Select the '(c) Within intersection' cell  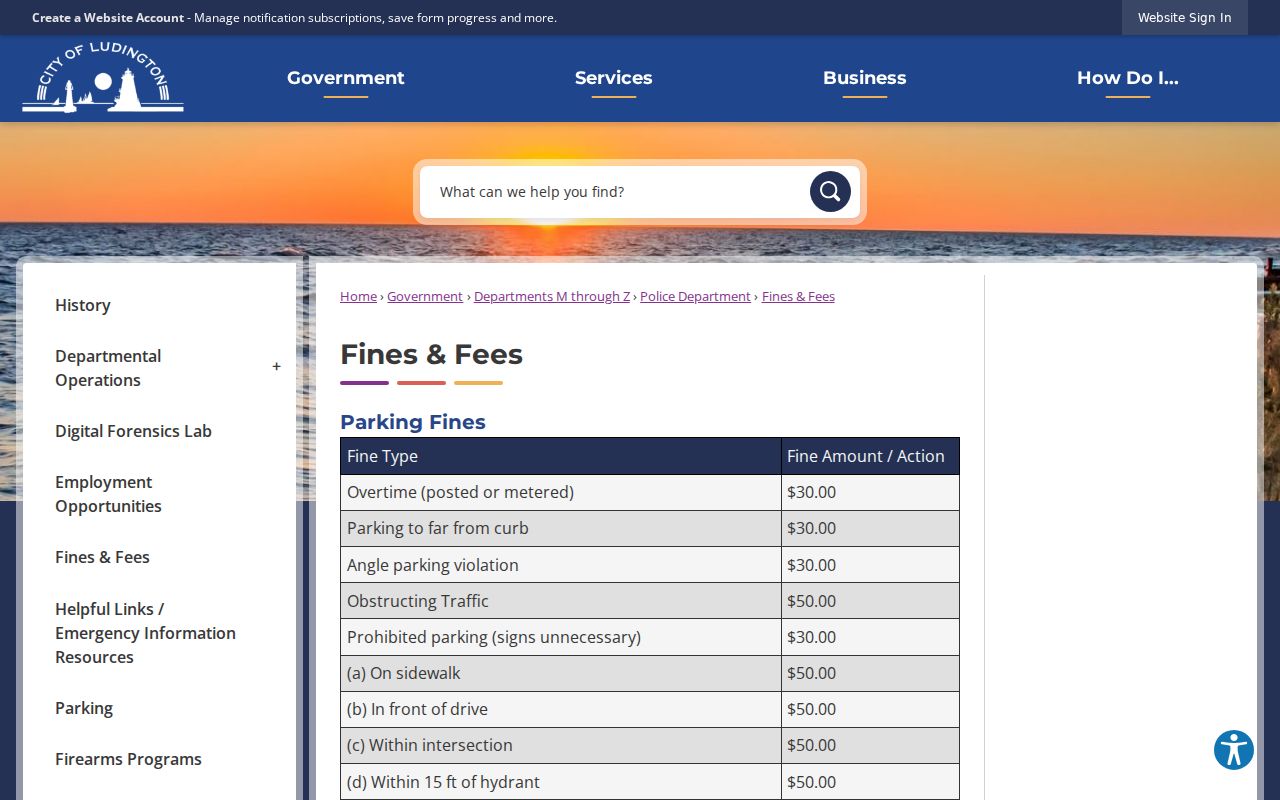[x=561, y=745]
